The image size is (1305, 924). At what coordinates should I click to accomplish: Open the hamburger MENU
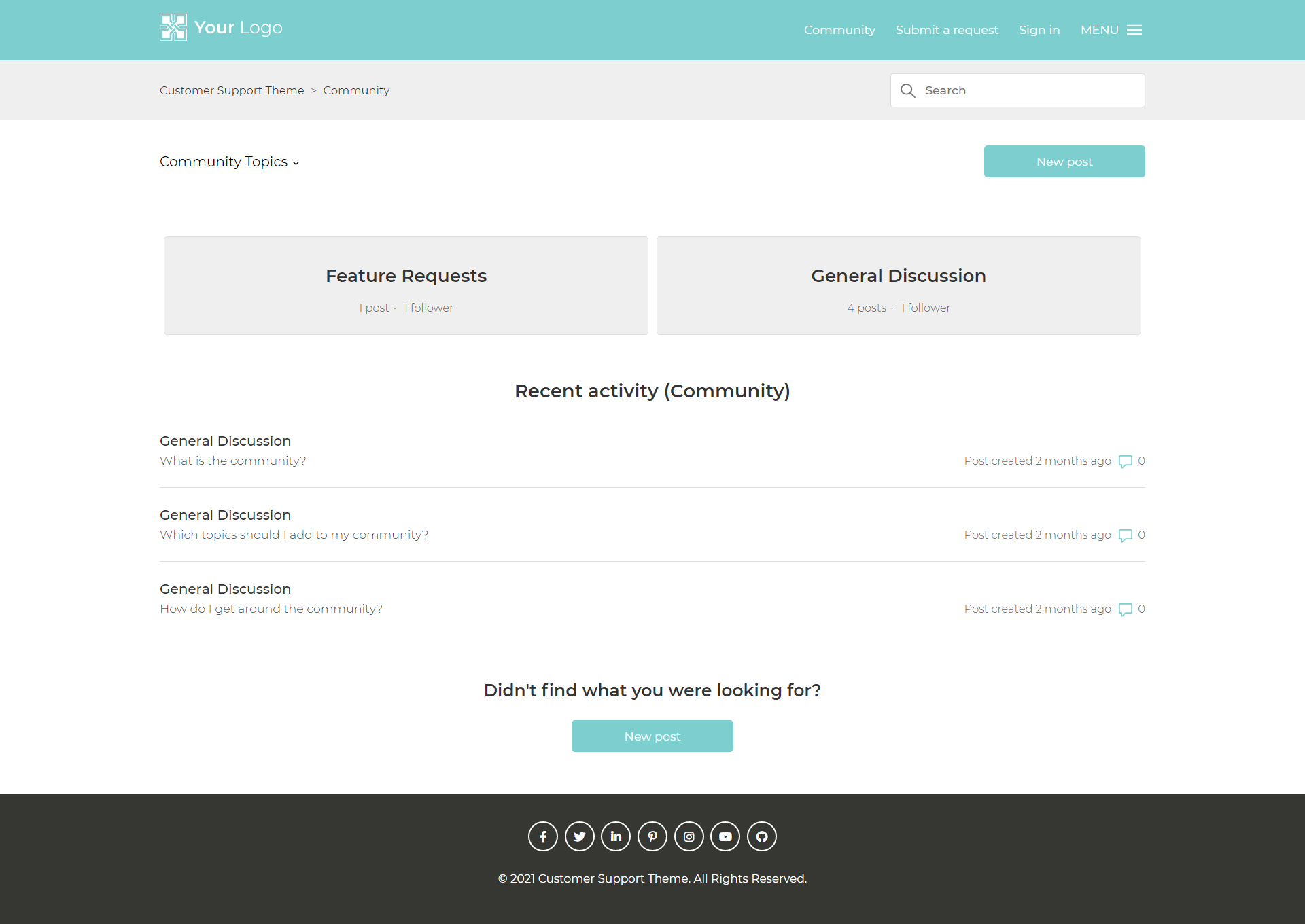point(1111,30)
